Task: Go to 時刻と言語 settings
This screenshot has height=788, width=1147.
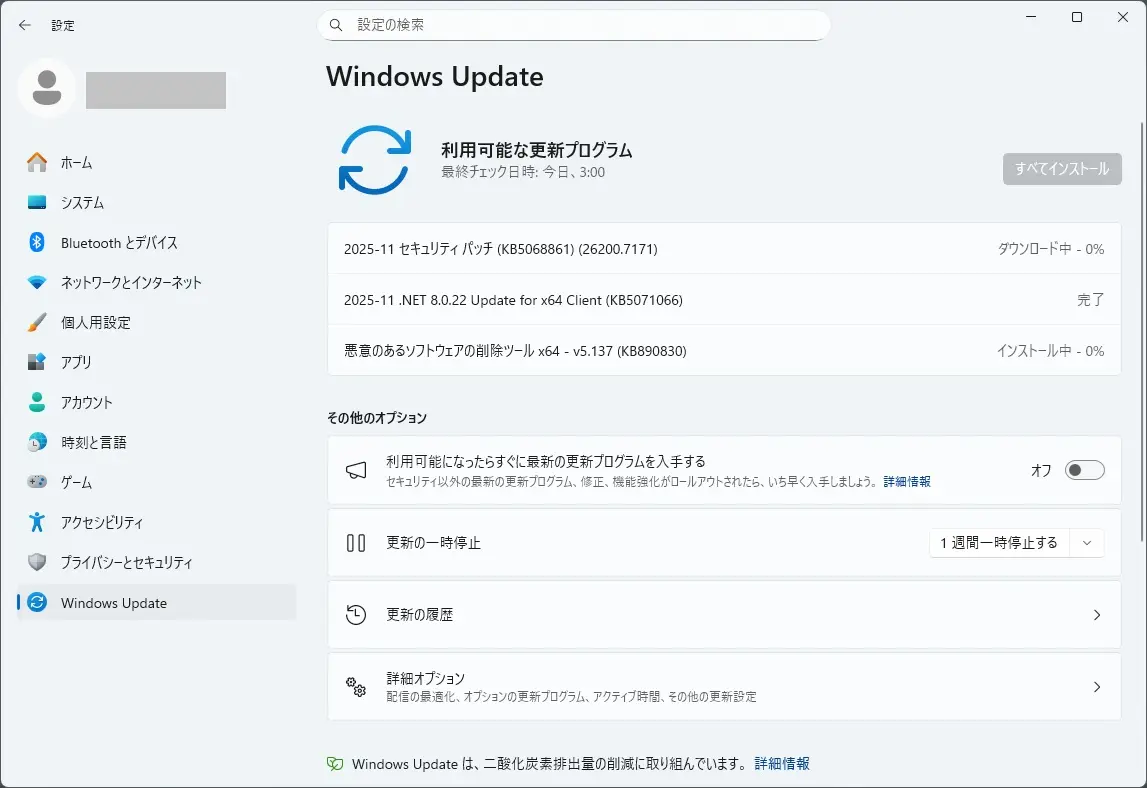Action: 93,442
